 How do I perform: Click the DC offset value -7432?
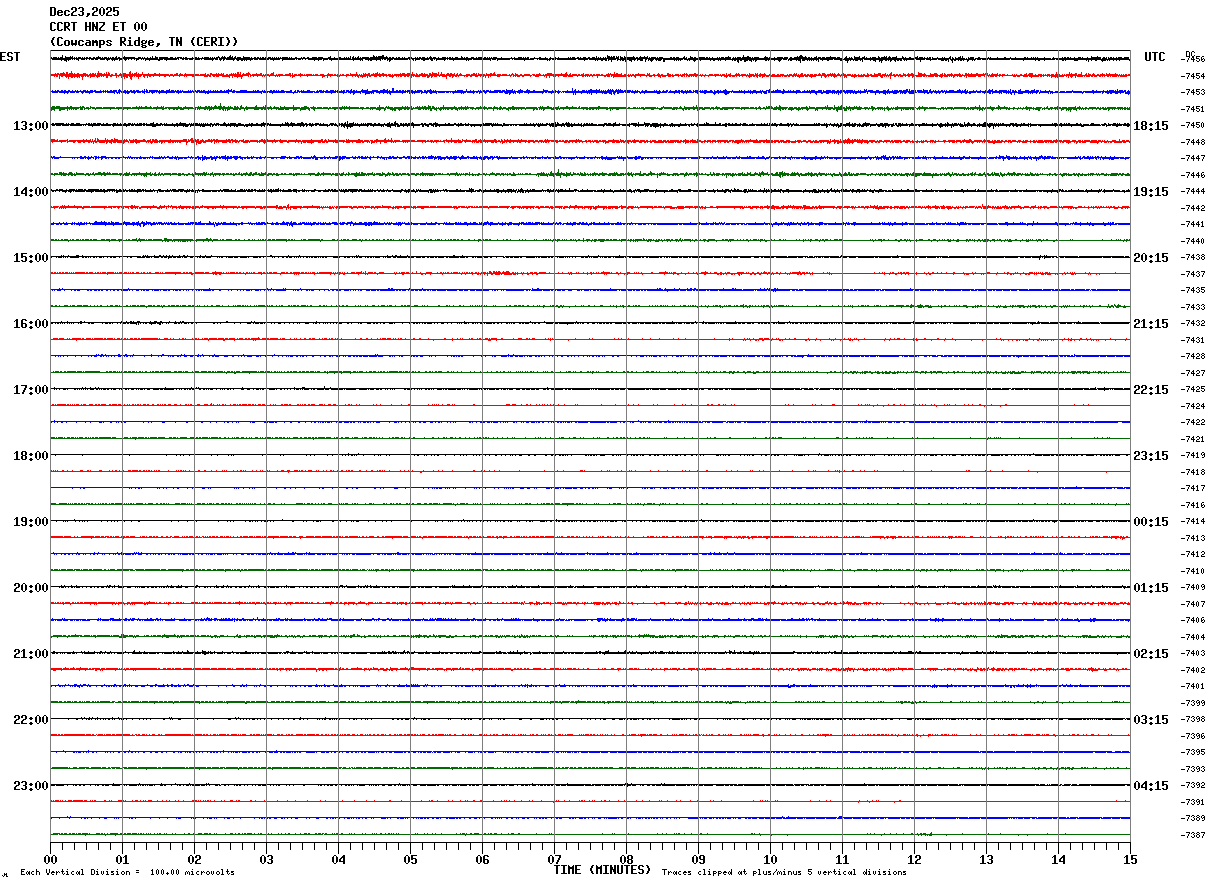tap(1192, 324)
